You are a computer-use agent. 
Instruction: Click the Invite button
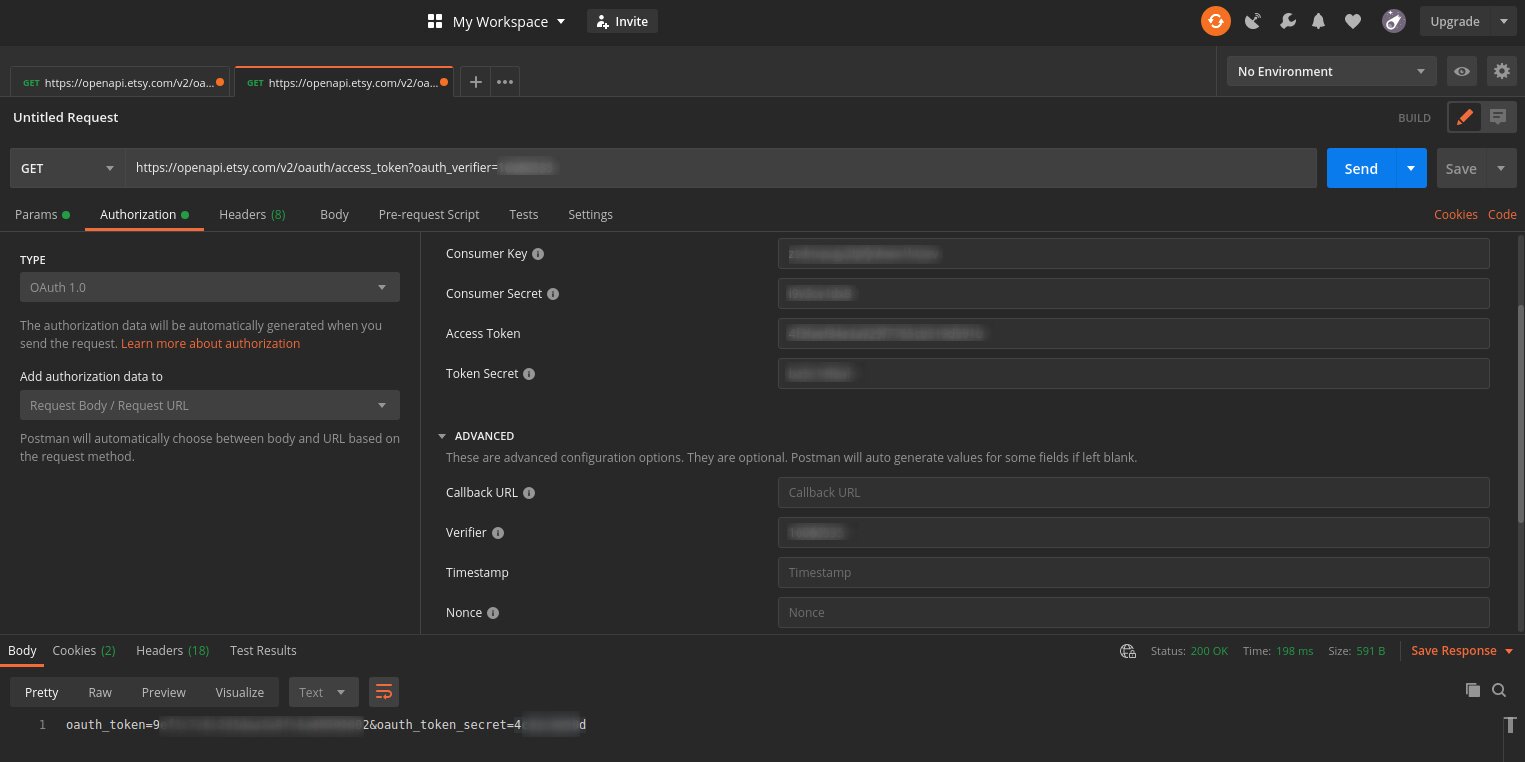click(622, 21)
